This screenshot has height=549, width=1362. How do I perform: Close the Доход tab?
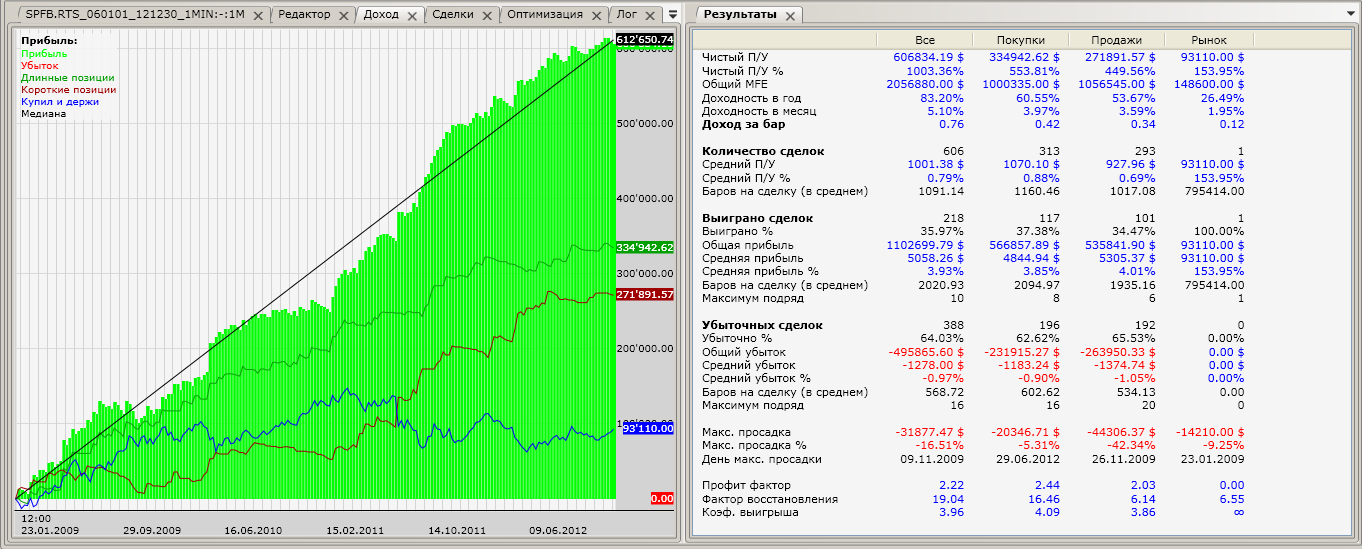413,16
